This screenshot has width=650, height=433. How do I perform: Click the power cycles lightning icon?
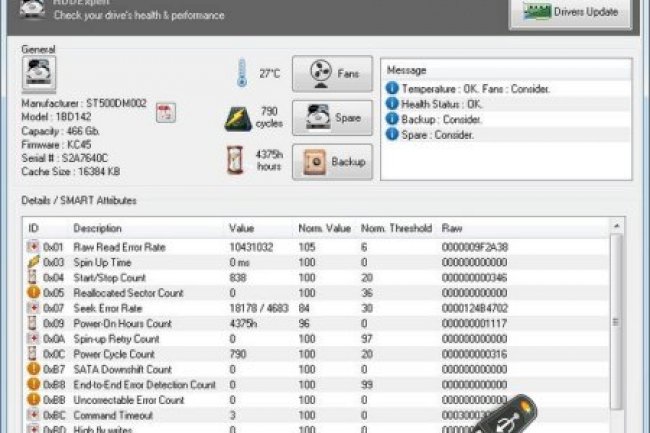click(x=238, y=118)
